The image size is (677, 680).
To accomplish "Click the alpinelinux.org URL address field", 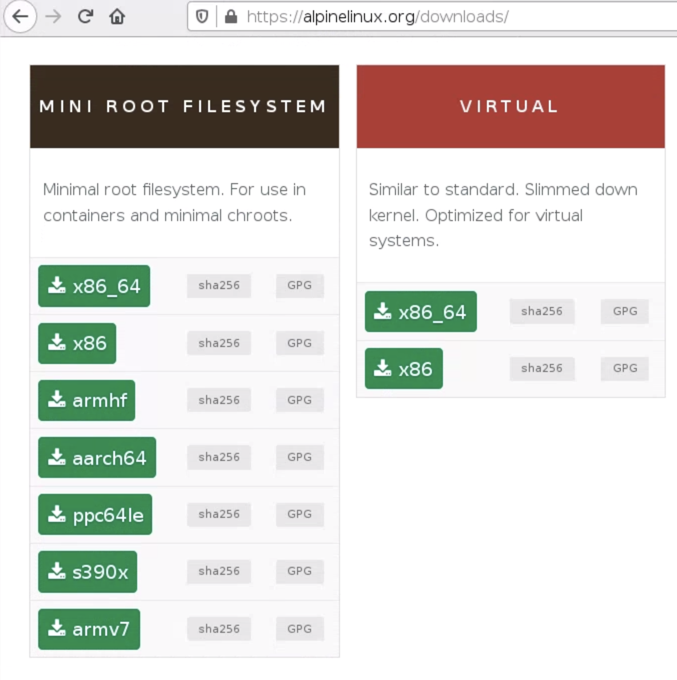I will [x=420, y=17].
